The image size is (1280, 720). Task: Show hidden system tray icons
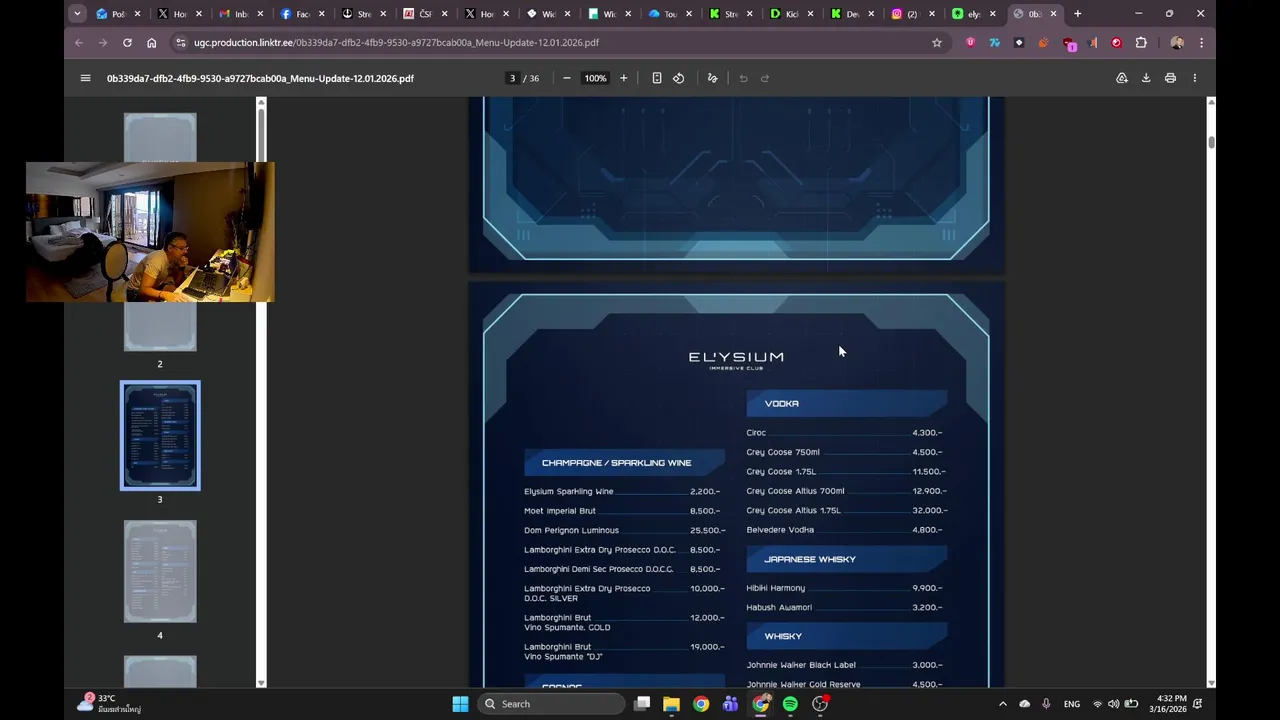[x=1002, y=704]
